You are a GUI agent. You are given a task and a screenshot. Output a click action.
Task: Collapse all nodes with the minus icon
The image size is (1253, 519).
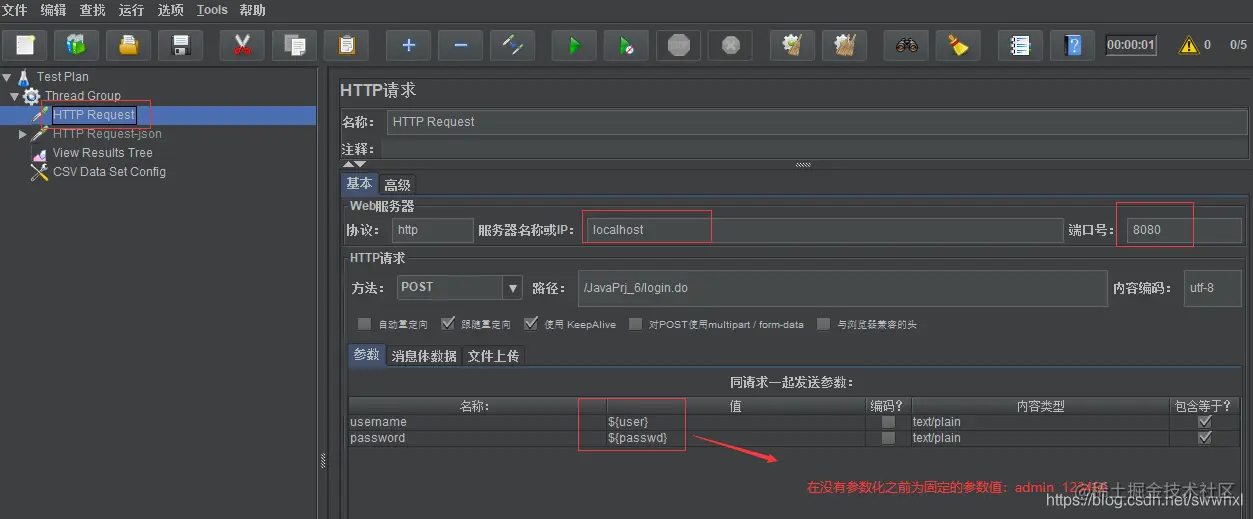pyautogui.click(x=460, y=45)
